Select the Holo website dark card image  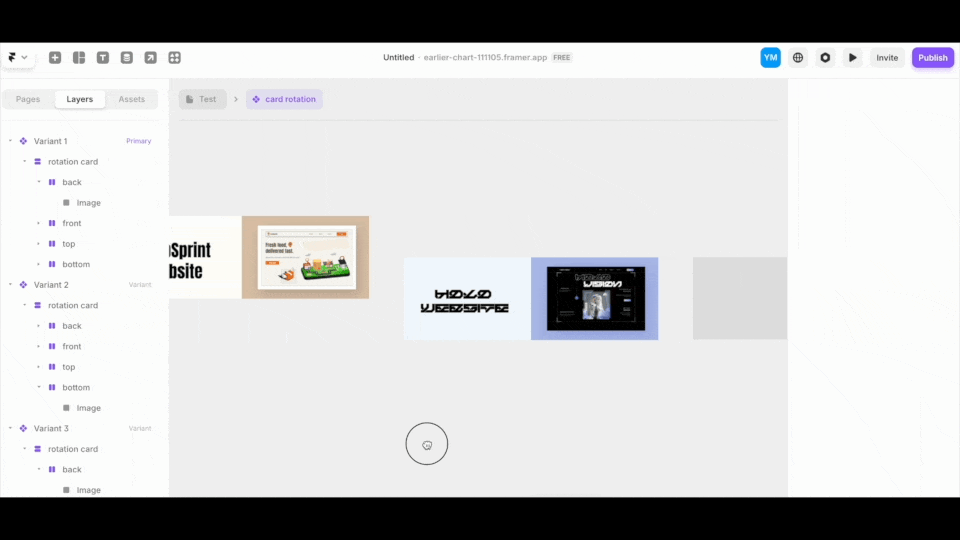point(594,298)
